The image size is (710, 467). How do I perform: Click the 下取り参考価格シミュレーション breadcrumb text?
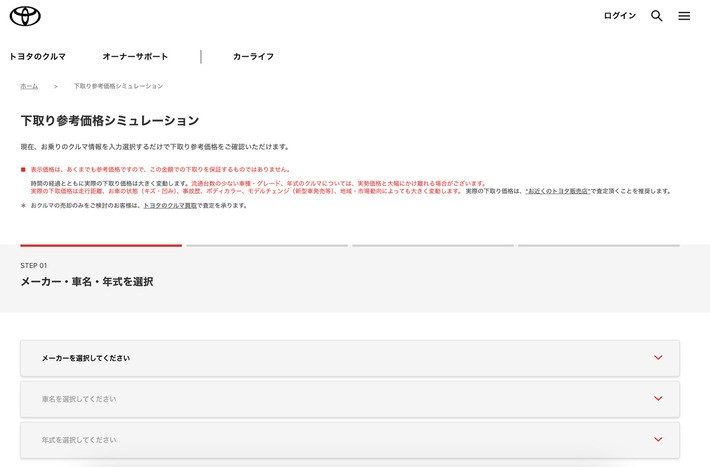pos(118,86)
